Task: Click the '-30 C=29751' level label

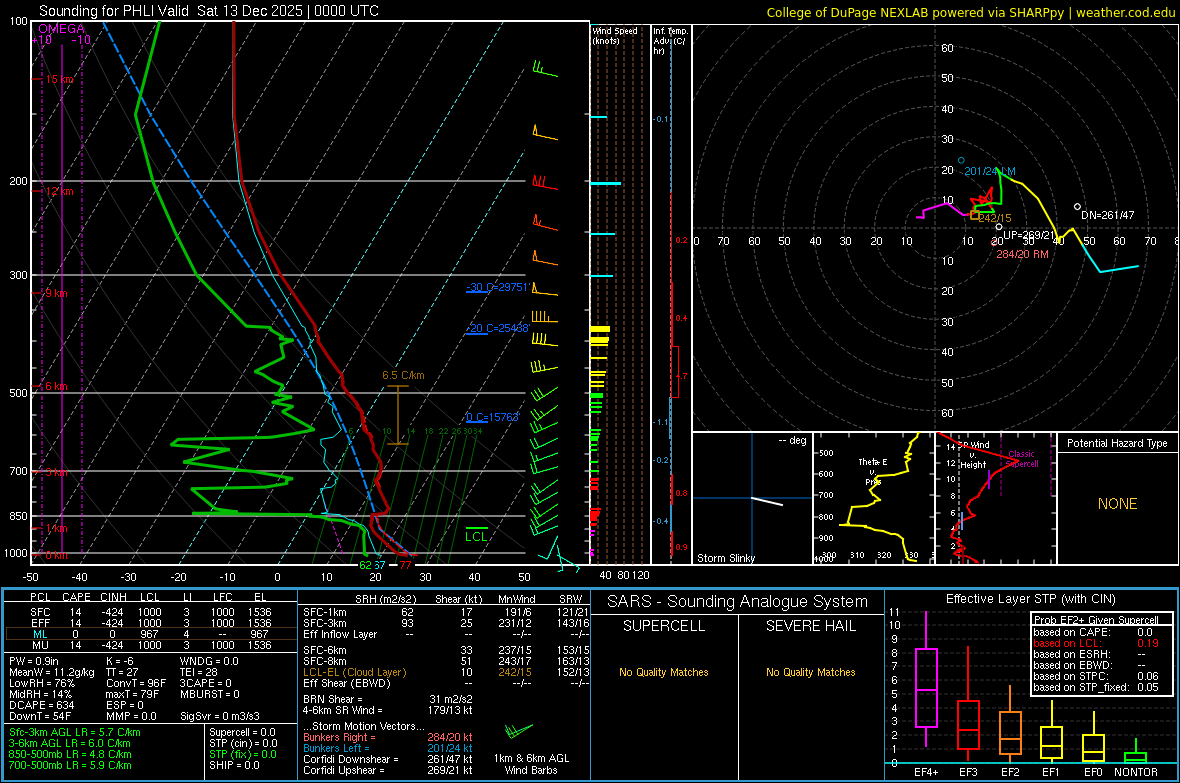Action: pyautogui.click(x=497, y=288)
